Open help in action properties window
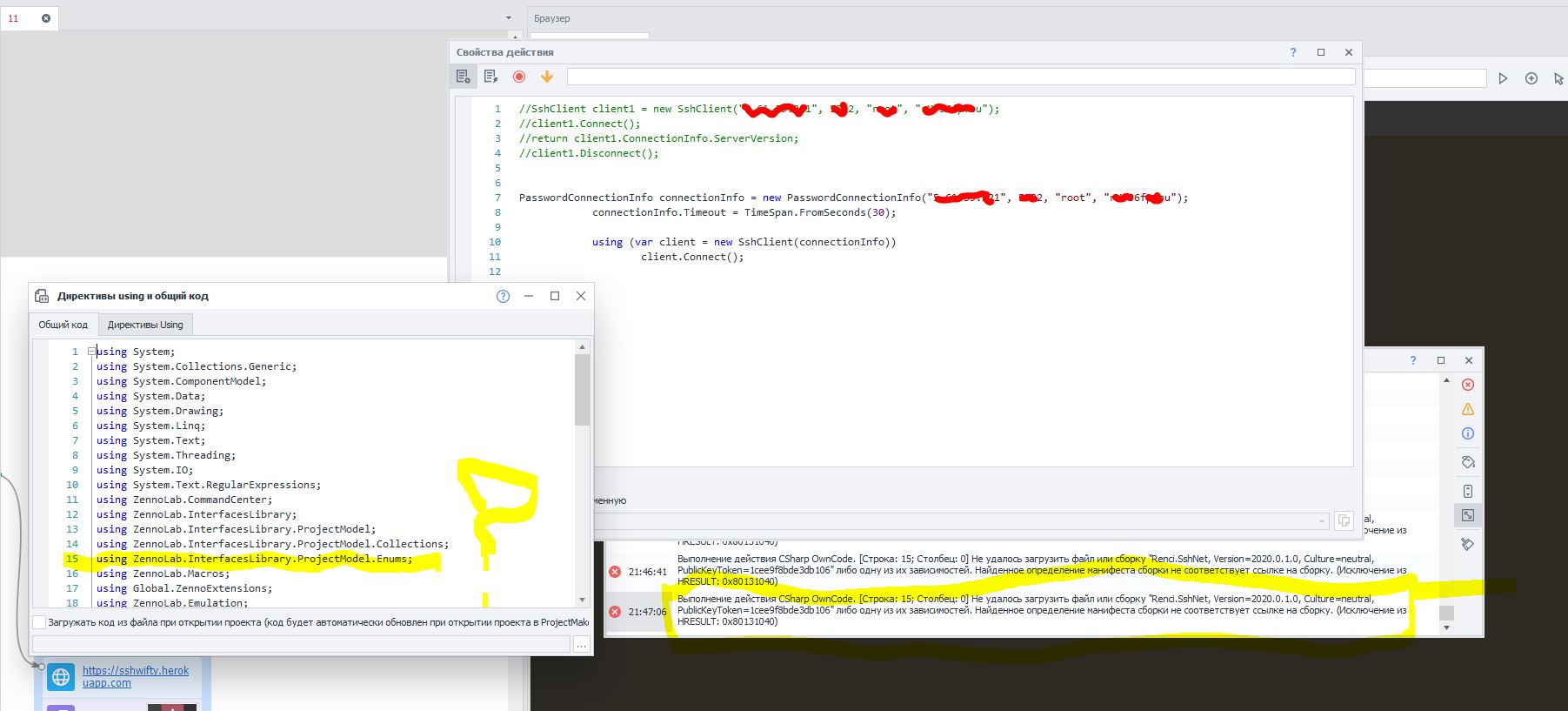 (x=1293, y=52)
